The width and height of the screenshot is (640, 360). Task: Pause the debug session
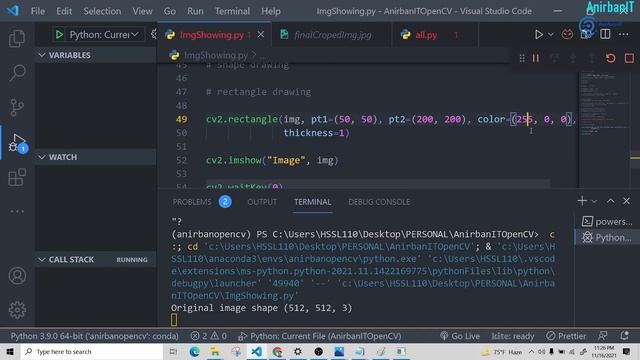(536, 58)
